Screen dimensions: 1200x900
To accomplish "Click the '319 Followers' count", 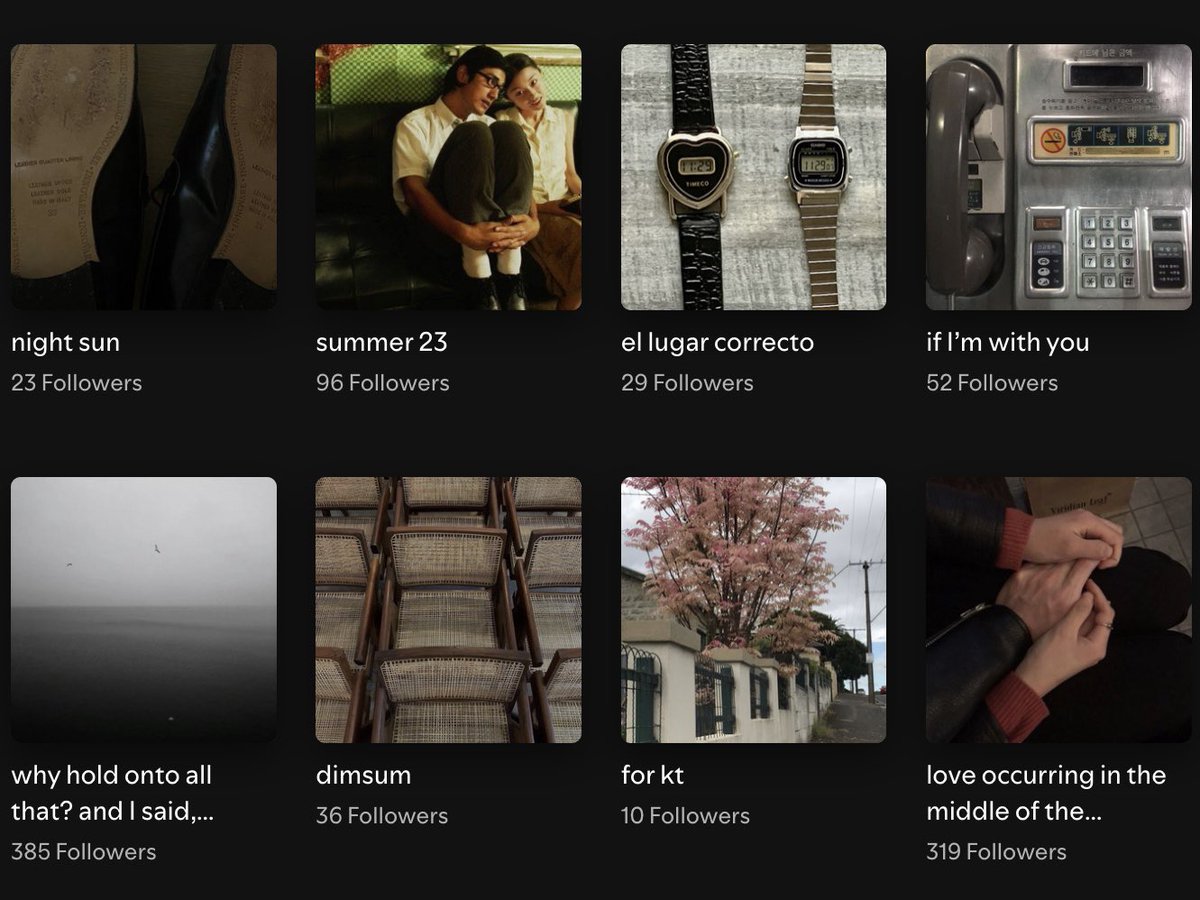I will pos(996,852).
